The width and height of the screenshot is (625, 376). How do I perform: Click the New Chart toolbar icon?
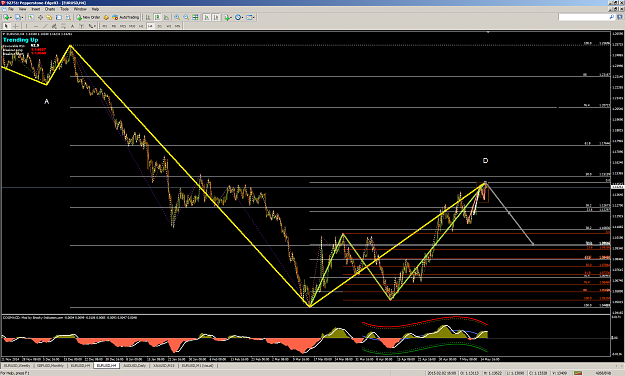(x=7, y=17)
